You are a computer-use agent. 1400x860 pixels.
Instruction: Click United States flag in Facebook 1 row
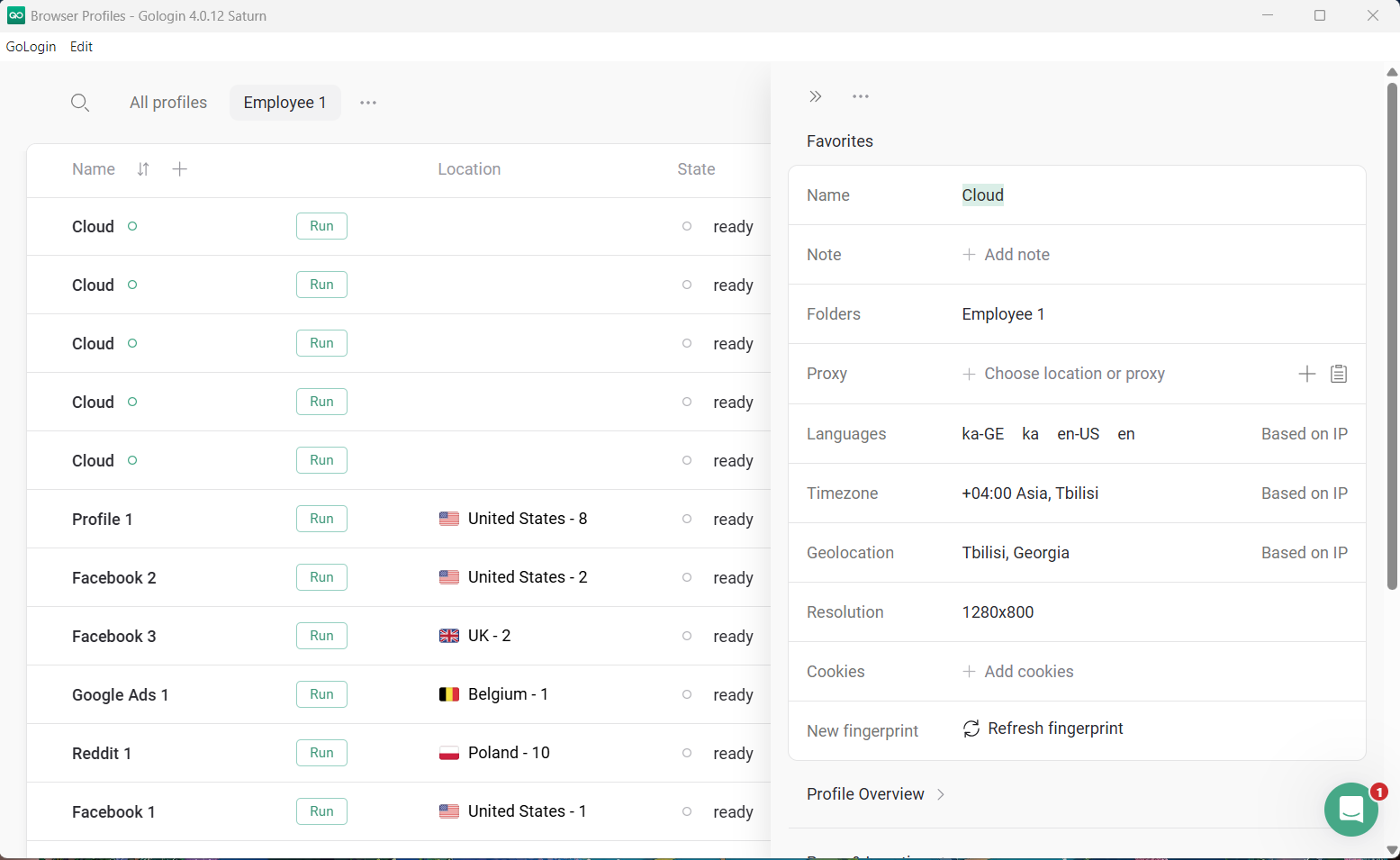449,811
